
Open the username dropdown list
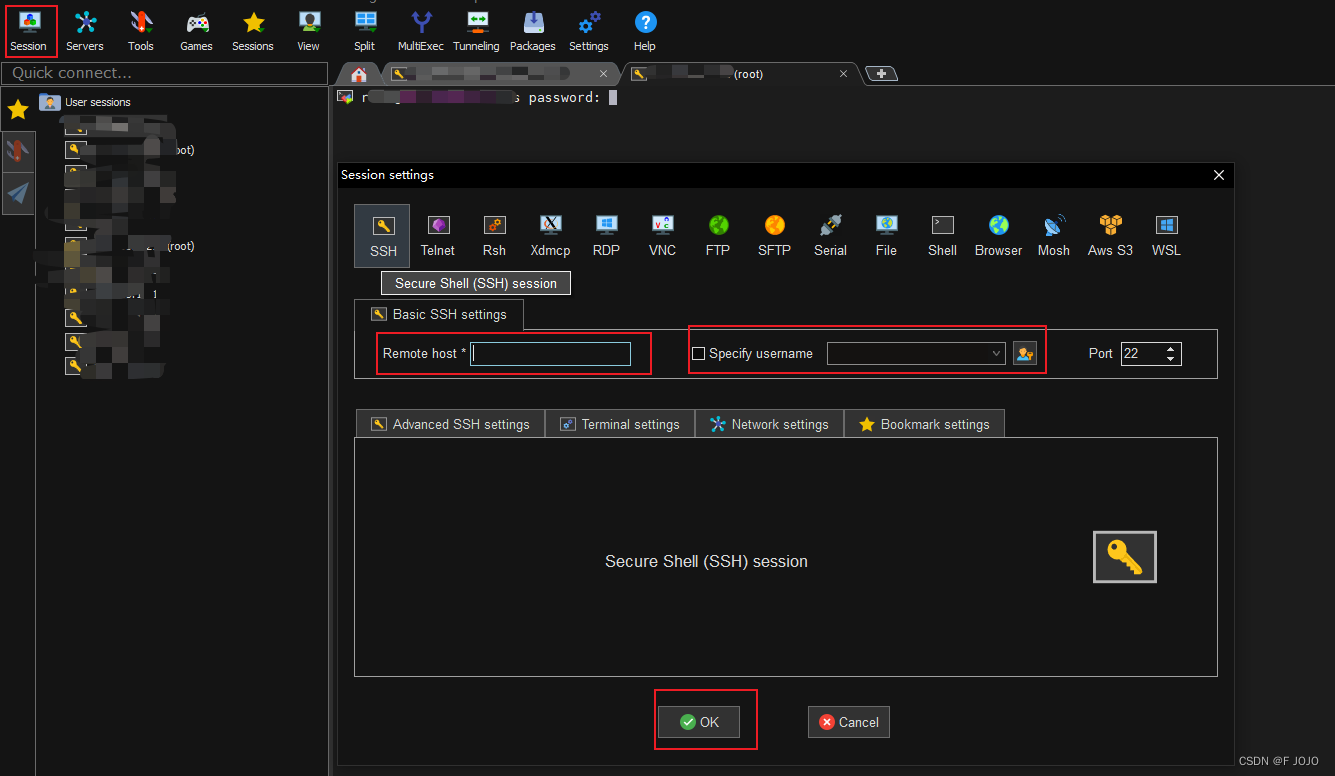click(x=916, y=353)
